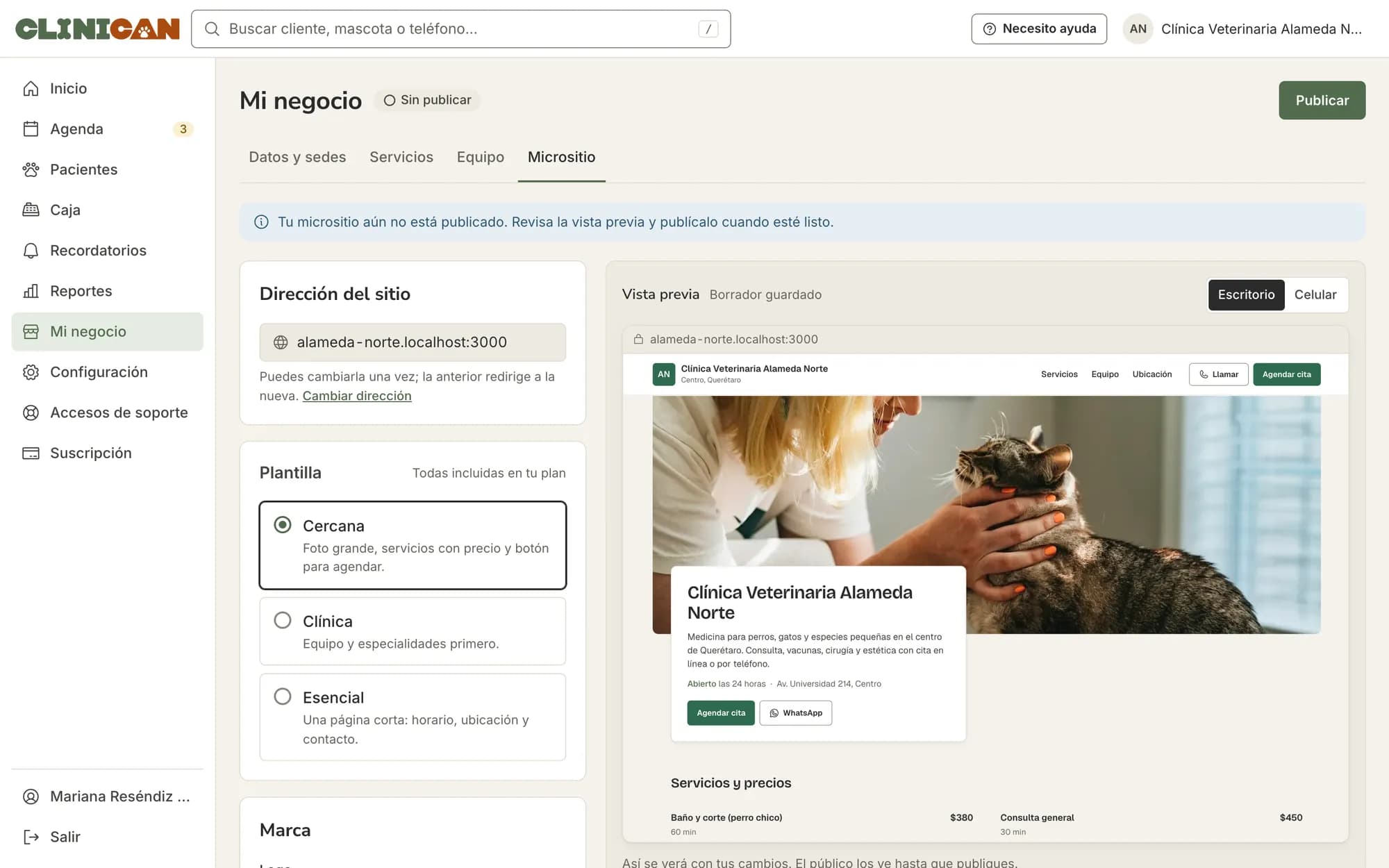Click the Recordatorios bell icon
1389x868 pixels.
click(x=31, y=251)
